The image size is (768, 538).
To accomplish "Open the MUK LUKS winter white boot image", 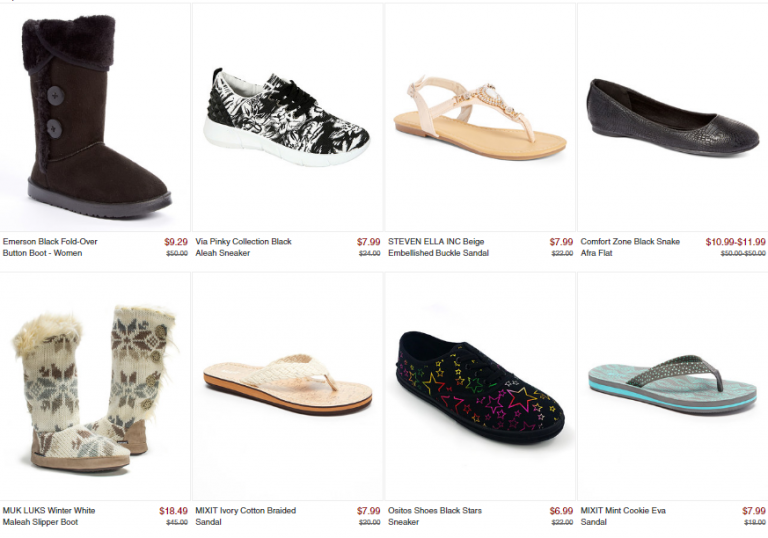I will (x=95, y=388).
